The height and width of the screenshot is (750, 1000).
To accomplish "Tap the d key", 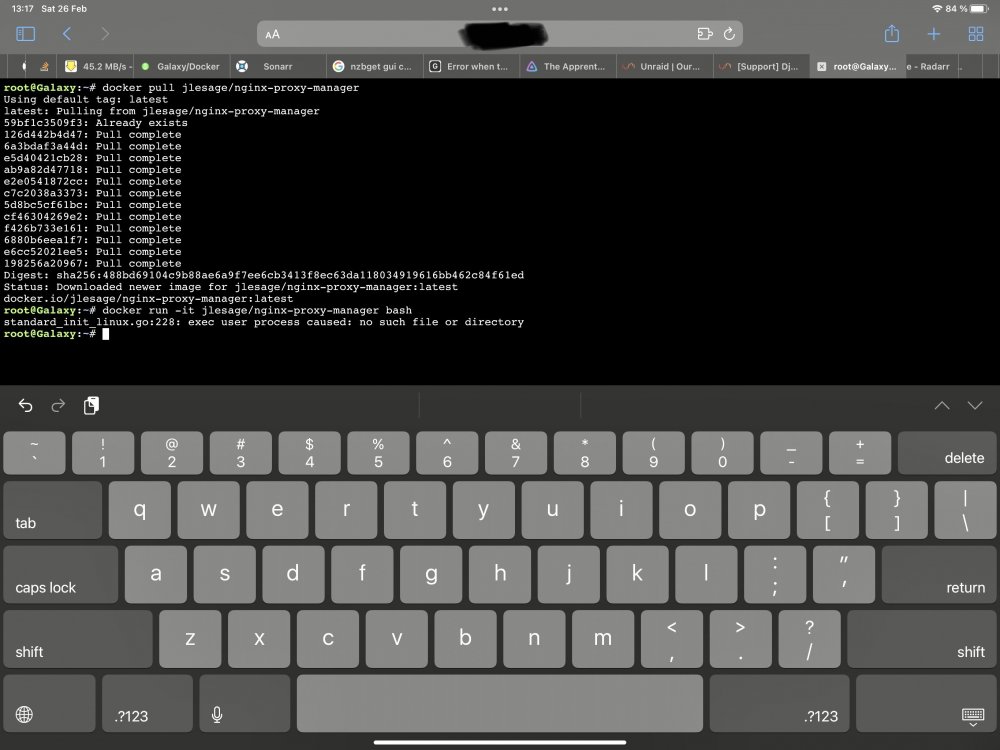I will click(293, 574).
